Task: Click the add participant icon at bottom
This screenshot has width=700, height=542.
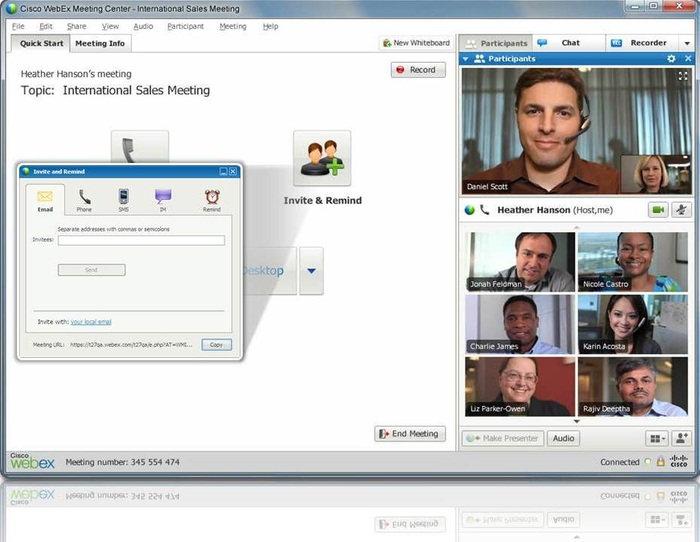Action: [681, 438]
